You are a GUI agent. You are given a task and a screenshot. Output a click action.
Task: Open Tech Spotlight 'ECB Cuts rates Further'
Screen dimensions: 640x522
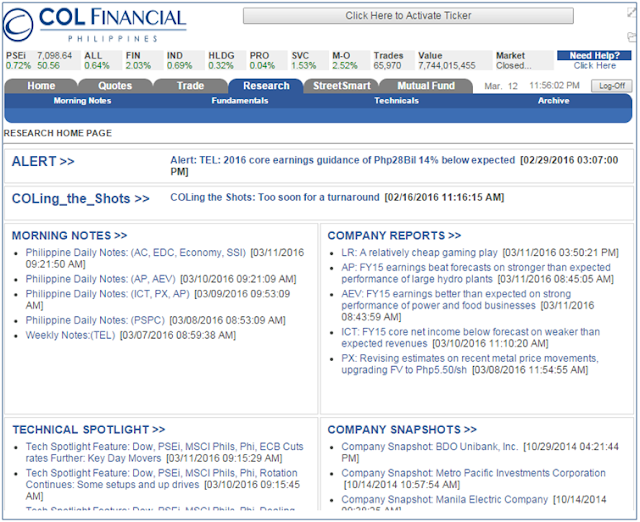164,452
